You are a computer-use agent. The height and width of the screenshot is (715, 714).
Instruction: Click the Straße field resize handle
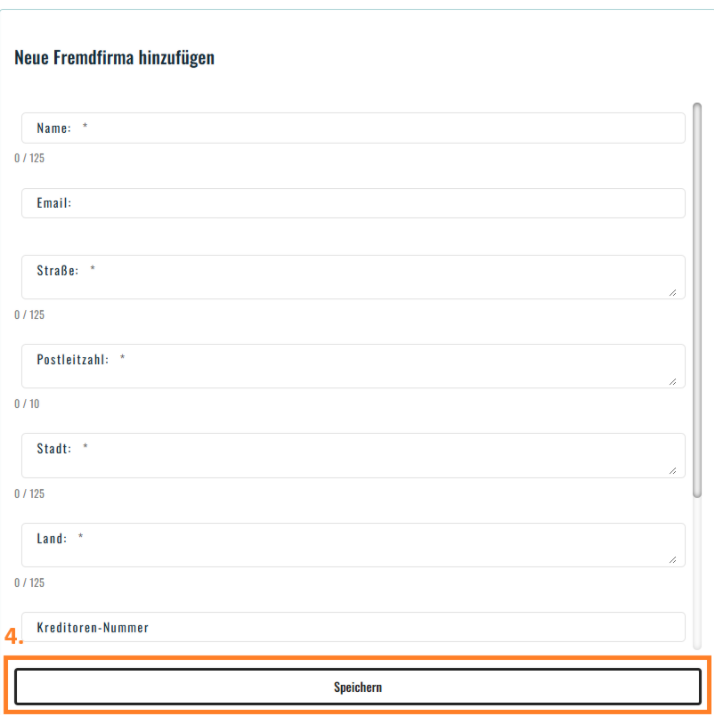(673, 293)
